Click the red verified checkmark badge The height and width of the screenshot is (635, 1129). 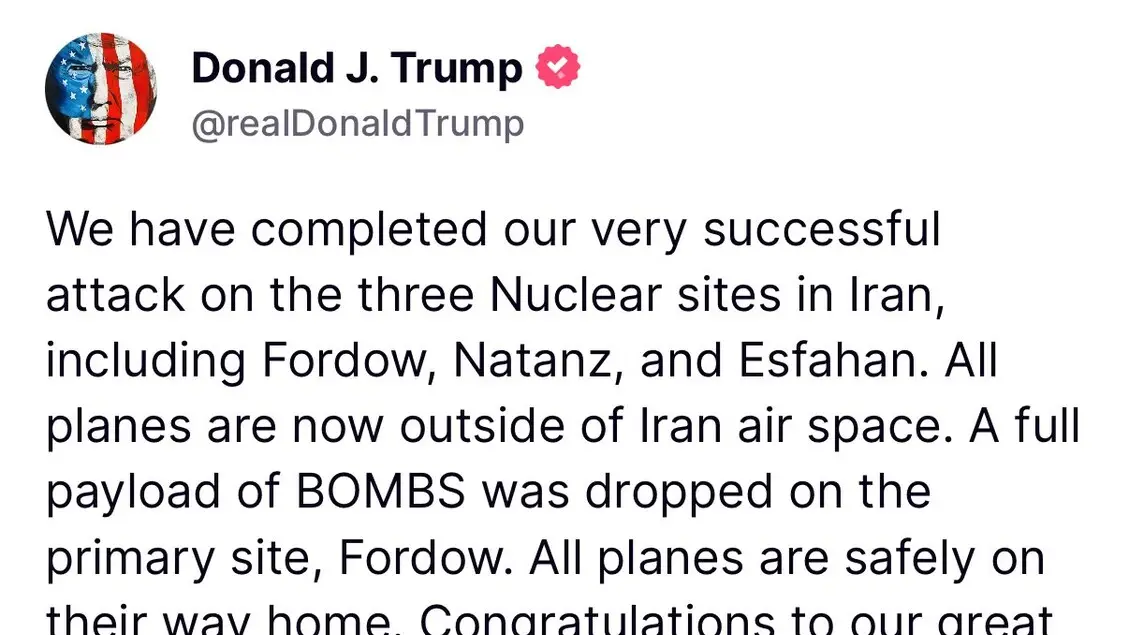(x=558, y=67)
